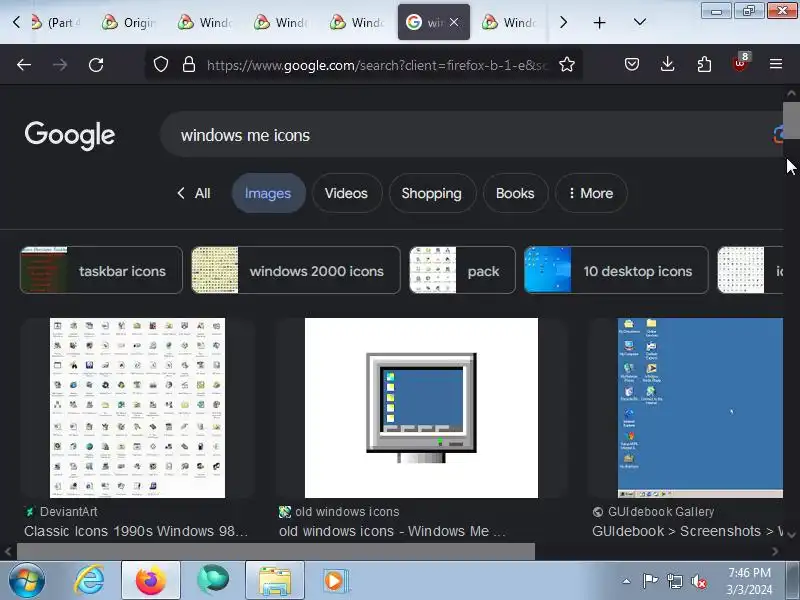View site security padlock details

(x=189, y=65)
